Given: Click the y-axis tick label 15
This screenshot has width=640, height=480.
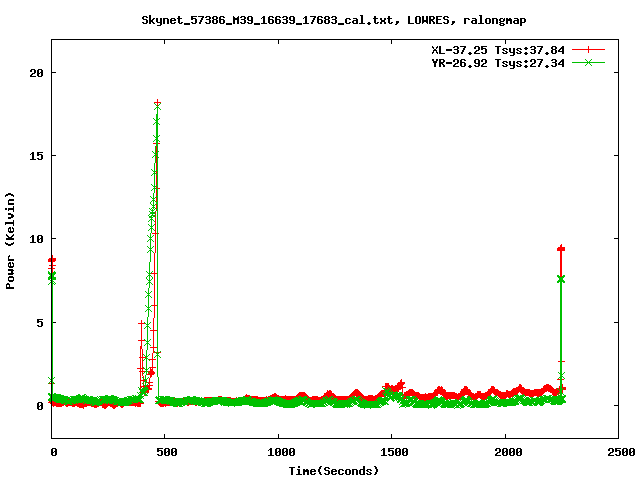Looking at the screenshot, I should click(37, 156).
